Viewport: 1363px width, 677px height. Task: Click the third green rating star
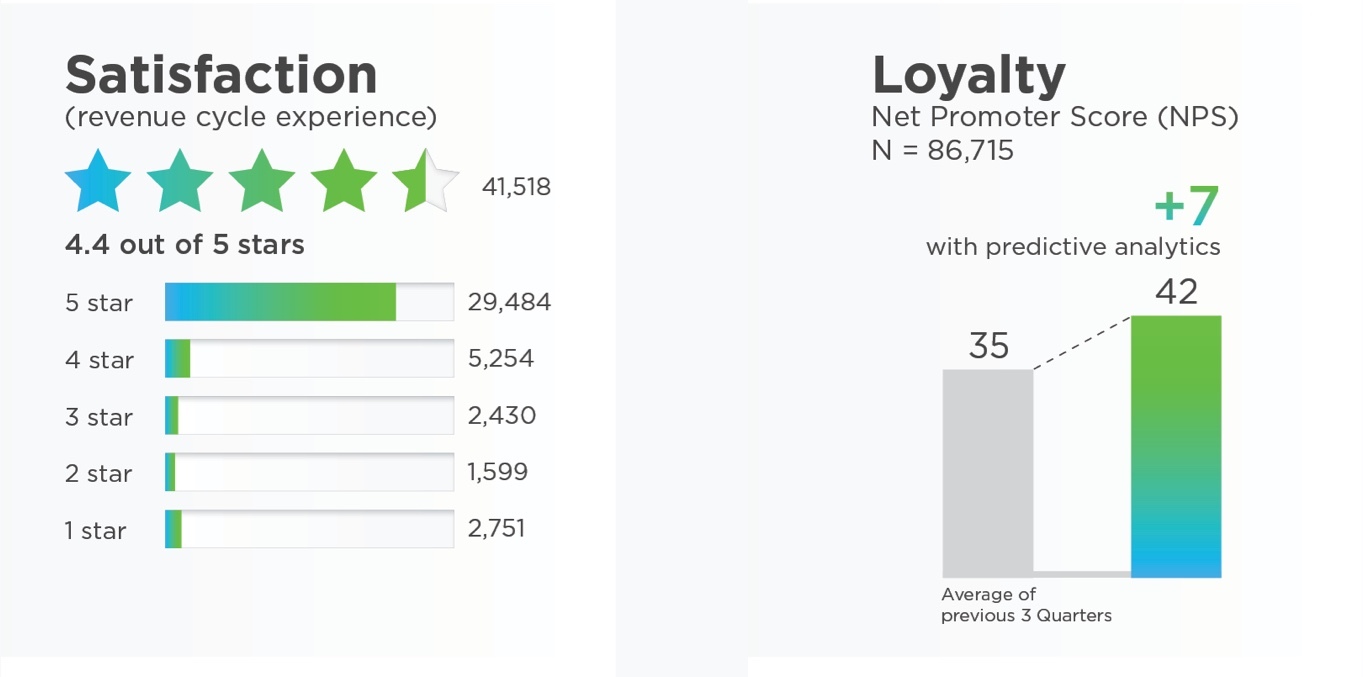pos(262,182)
